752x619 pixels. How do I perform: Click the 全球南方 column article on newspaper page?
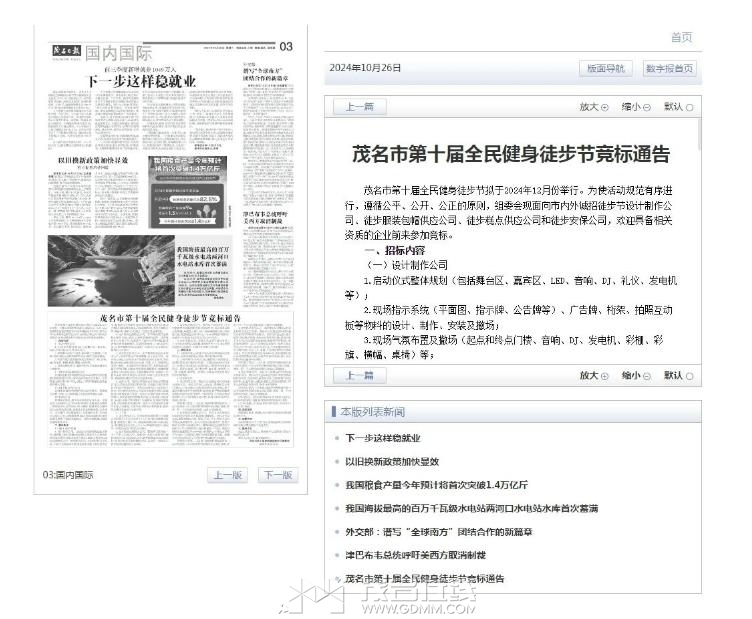267,133
